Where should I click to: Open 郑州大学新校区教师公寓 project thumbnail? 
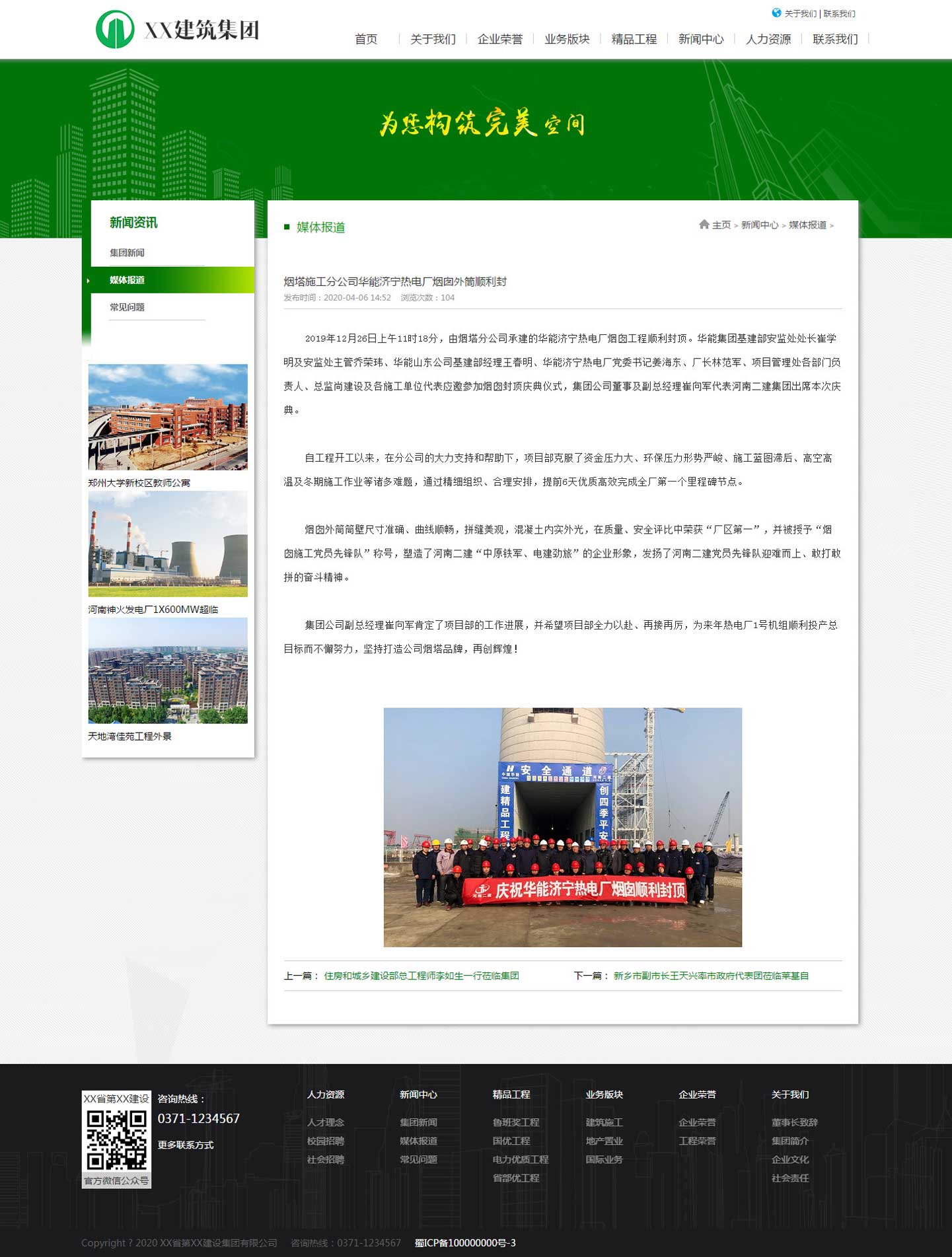pyautogui.click(x=168, y=417)
